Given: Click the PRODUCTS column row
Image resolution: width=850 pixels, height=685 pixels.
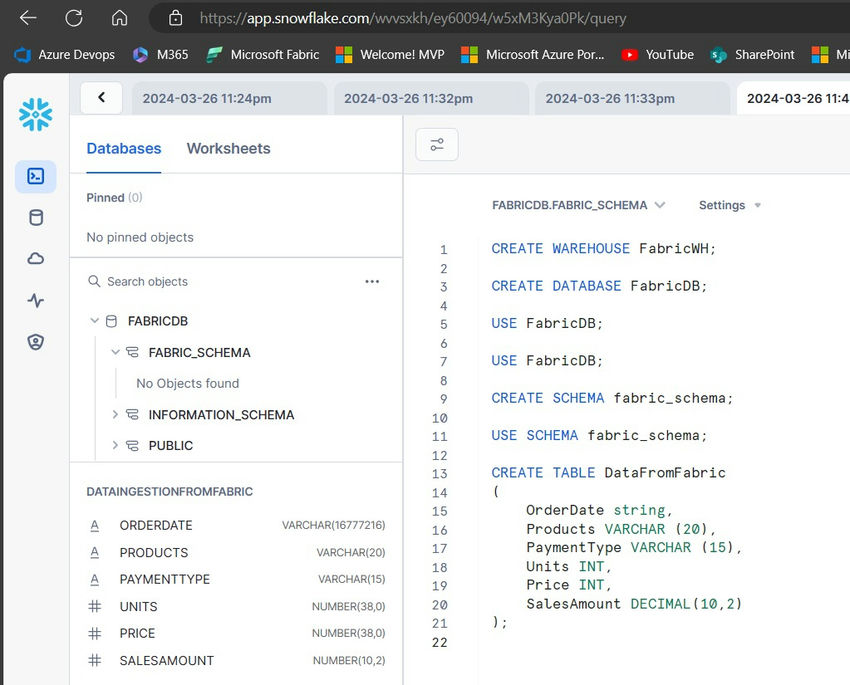Looking at the screenshot, I should tap(236, 552).
